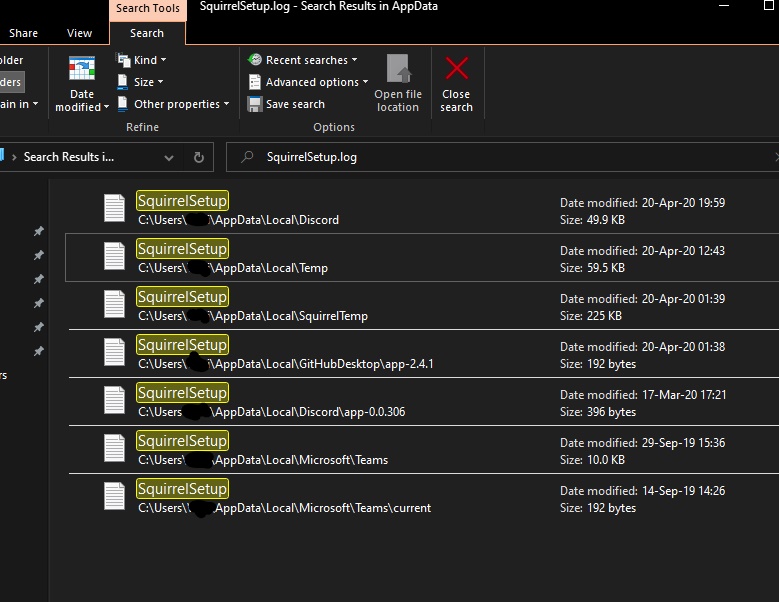This screenshot has width=779, height=602.
Task: Click the Kind filter icon
Action: pos(123,60)
